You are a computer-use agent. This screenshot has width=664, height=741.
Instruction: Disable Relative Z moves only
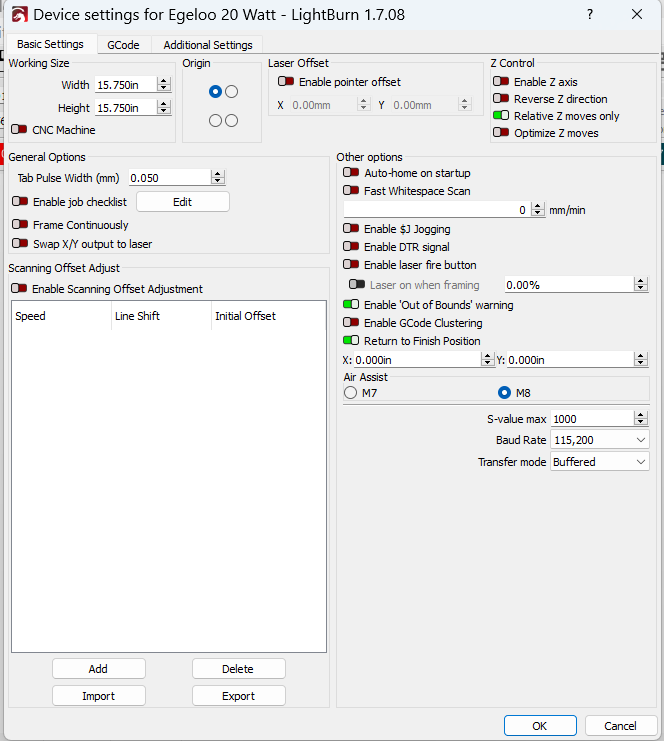(x=501, y=115)
